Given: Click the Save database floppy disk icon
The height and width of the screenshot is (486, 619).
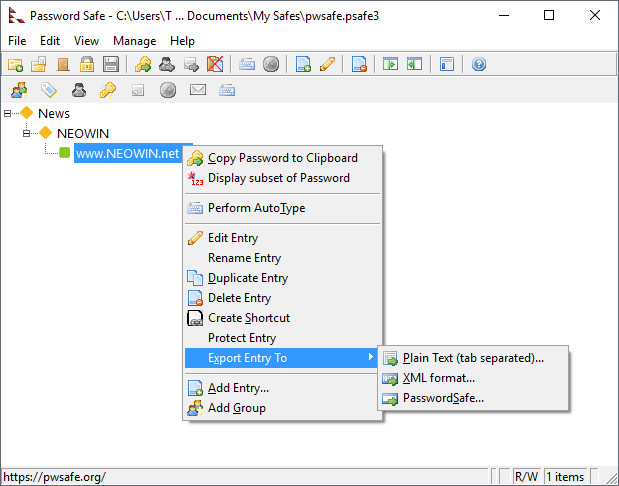Looking at the screenshot, I should [111, 65].
